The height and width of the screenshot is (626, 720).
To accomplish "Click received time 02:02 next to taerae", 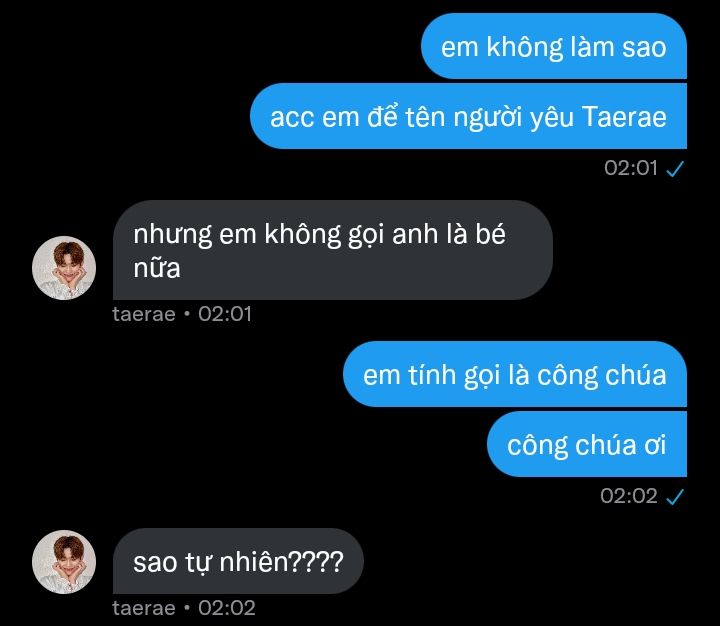I will [226, 608].
